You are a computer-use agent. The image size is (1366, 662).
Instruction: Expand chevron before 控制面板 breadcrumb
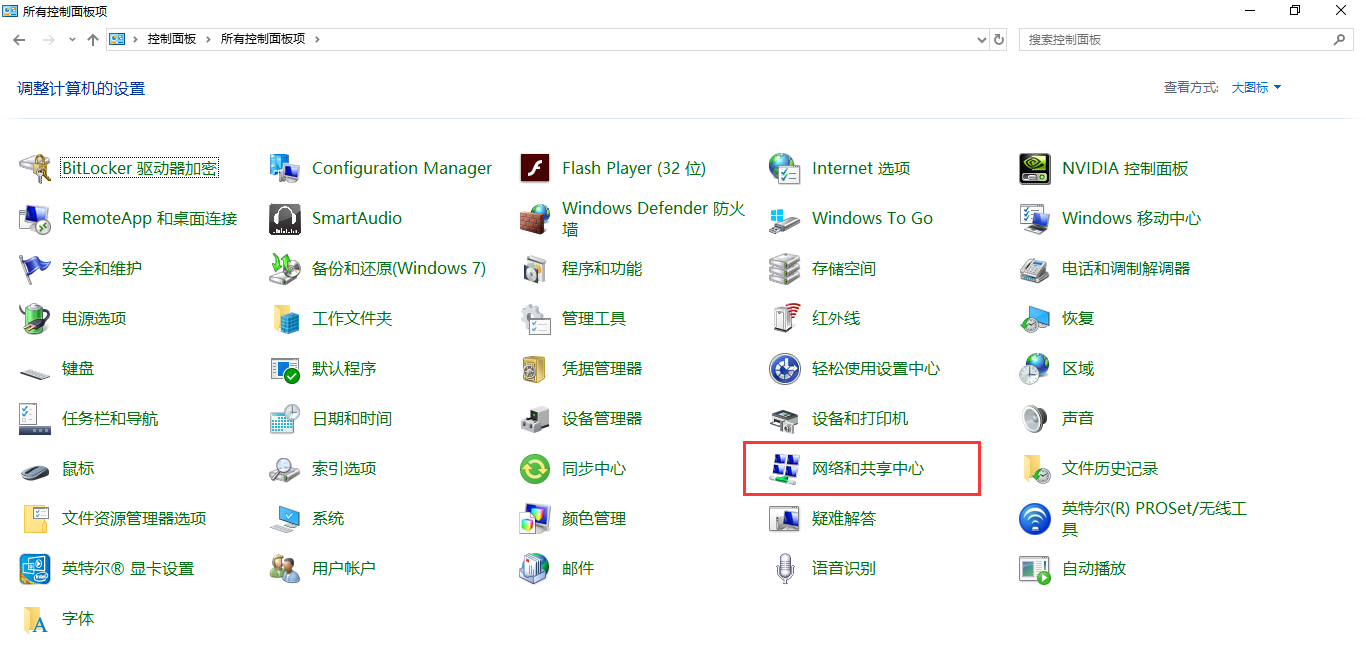tap(136, 39)
